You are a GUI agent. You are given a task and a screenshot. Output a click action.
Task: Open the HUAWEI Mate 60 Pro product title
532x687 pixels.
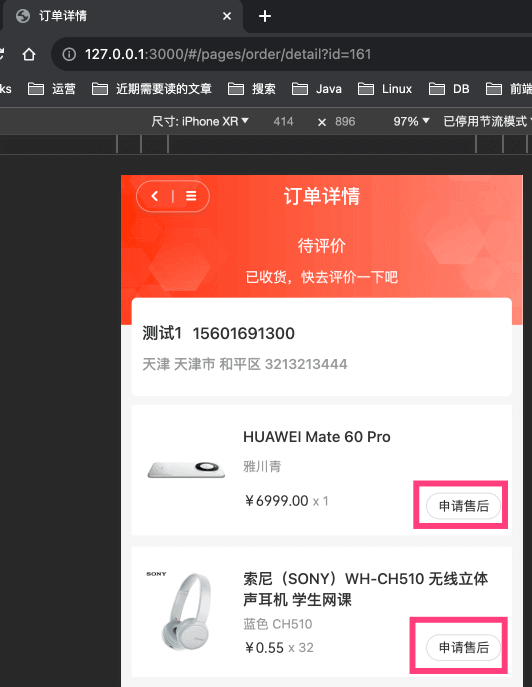point(316,437)
